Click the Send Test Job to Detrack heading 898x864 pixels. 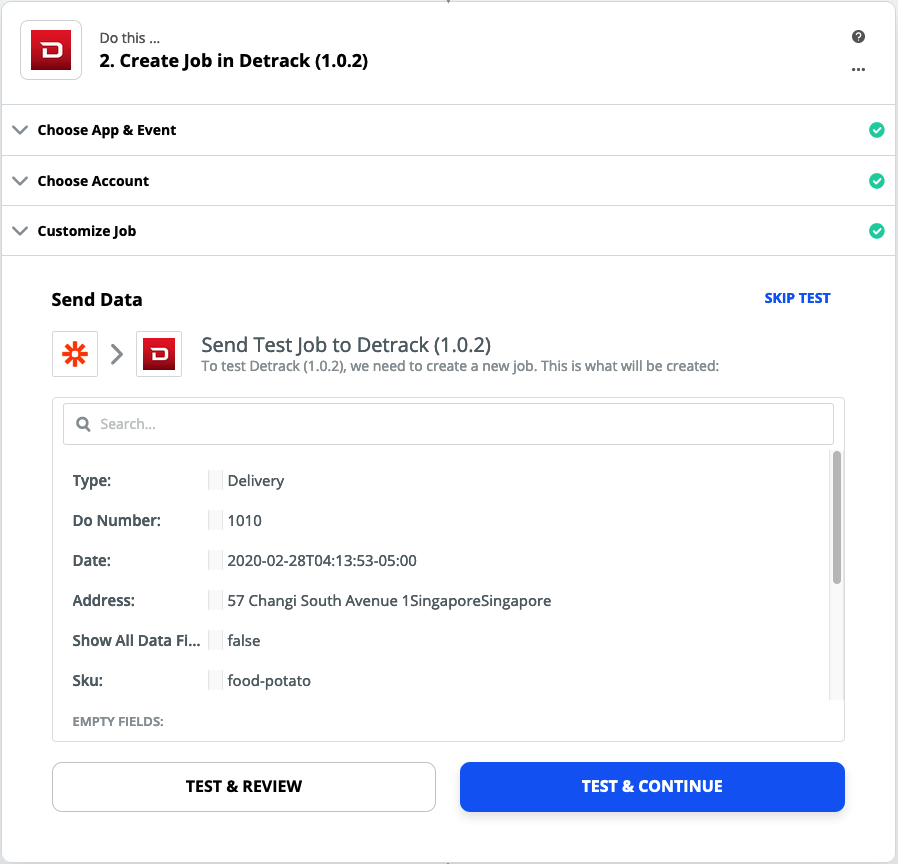346,345
